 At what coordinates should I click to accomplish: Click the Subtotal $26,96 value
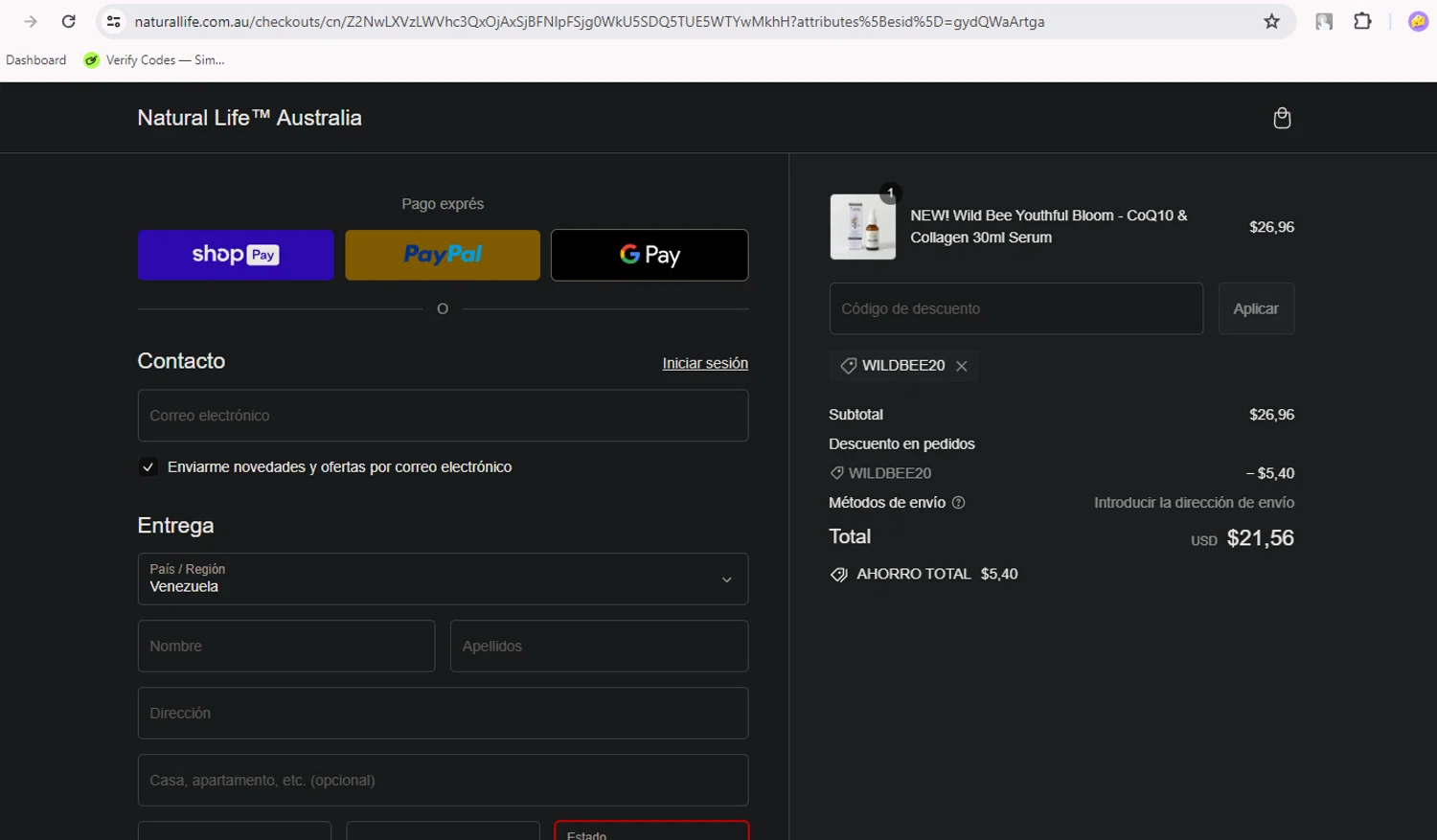(1271, 415)
